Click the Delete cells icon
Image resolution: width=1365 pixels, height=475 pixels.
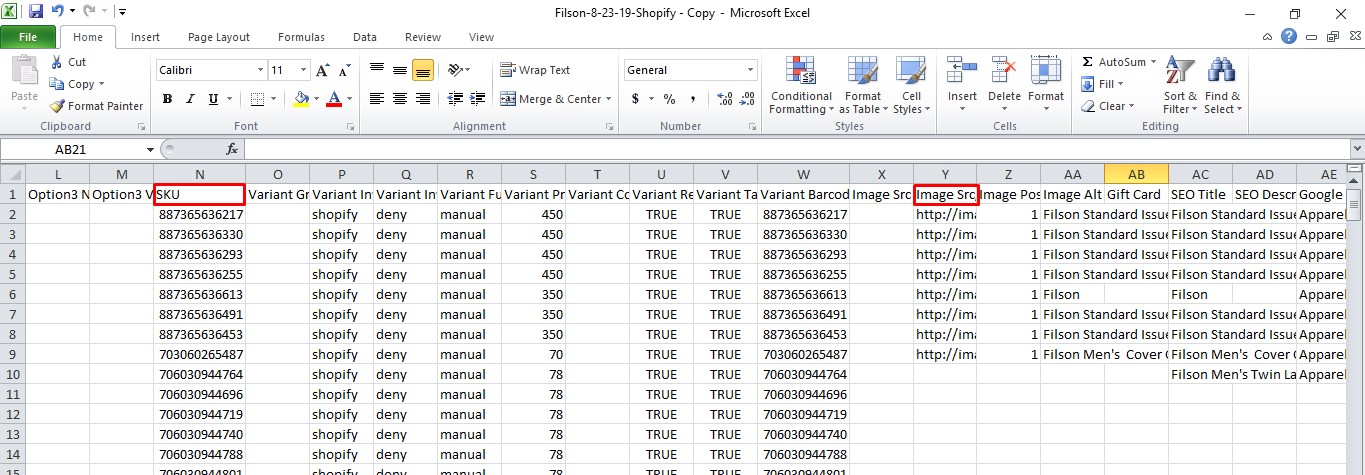coord(1004,71)
